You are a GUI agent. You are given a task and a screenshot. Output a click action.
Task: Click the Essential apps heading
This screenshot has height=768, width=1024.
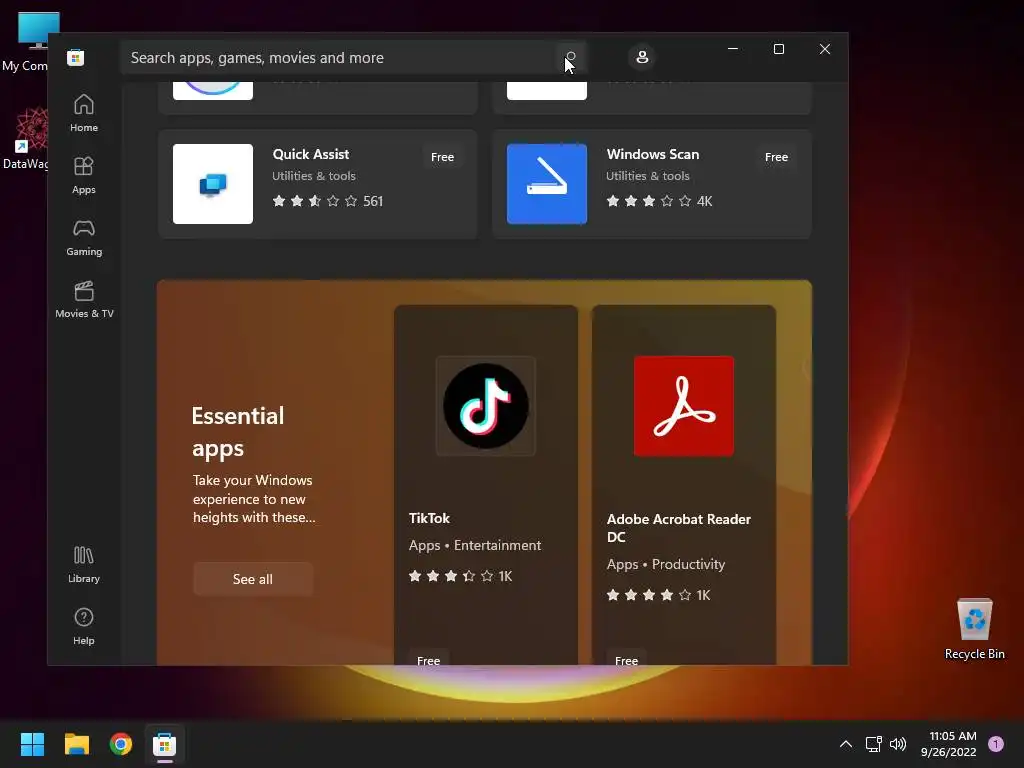(x=238, y=432)
